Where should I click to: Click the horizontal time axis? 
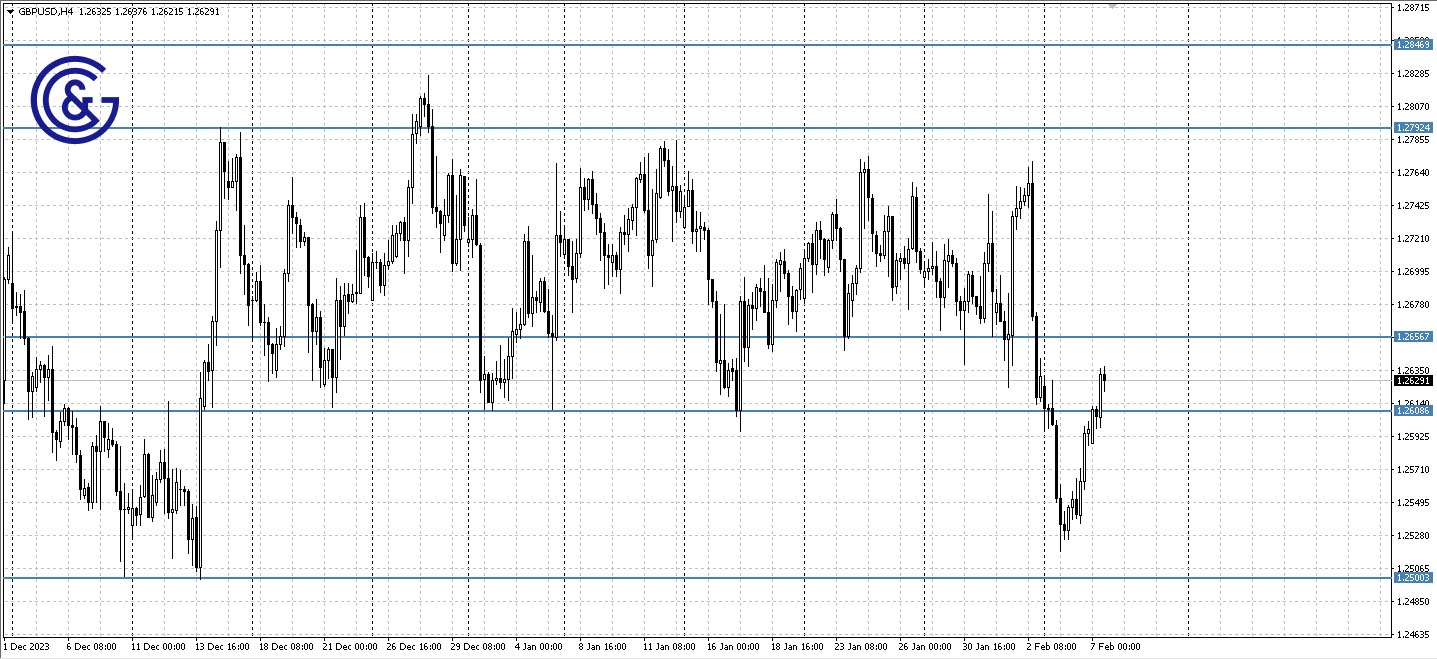point(700,647)
